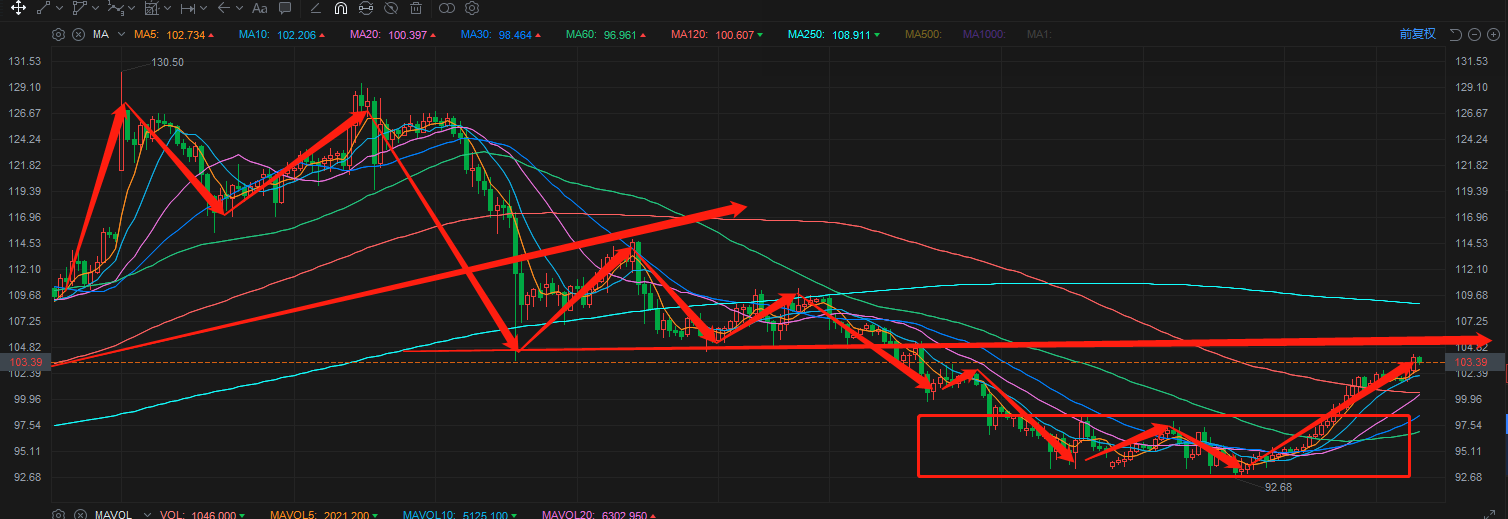The width and height of the screenshot is (1508, 519).
Task: Expand the measurement tool dropdown arrow
Action: [168, 8]
